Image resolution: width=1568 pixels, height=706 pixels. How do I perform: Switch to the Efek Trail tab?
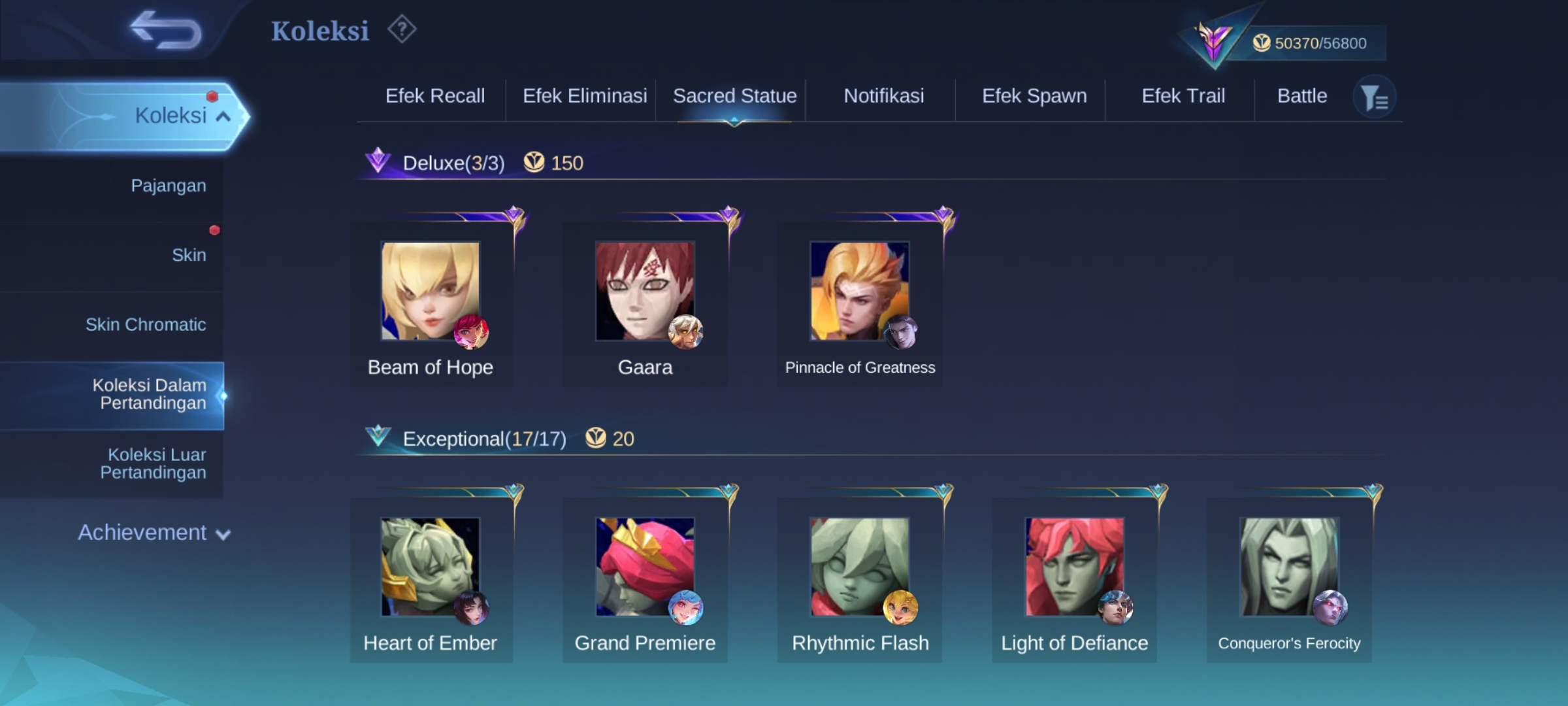pyautogui.click(x=1183, y=96)
